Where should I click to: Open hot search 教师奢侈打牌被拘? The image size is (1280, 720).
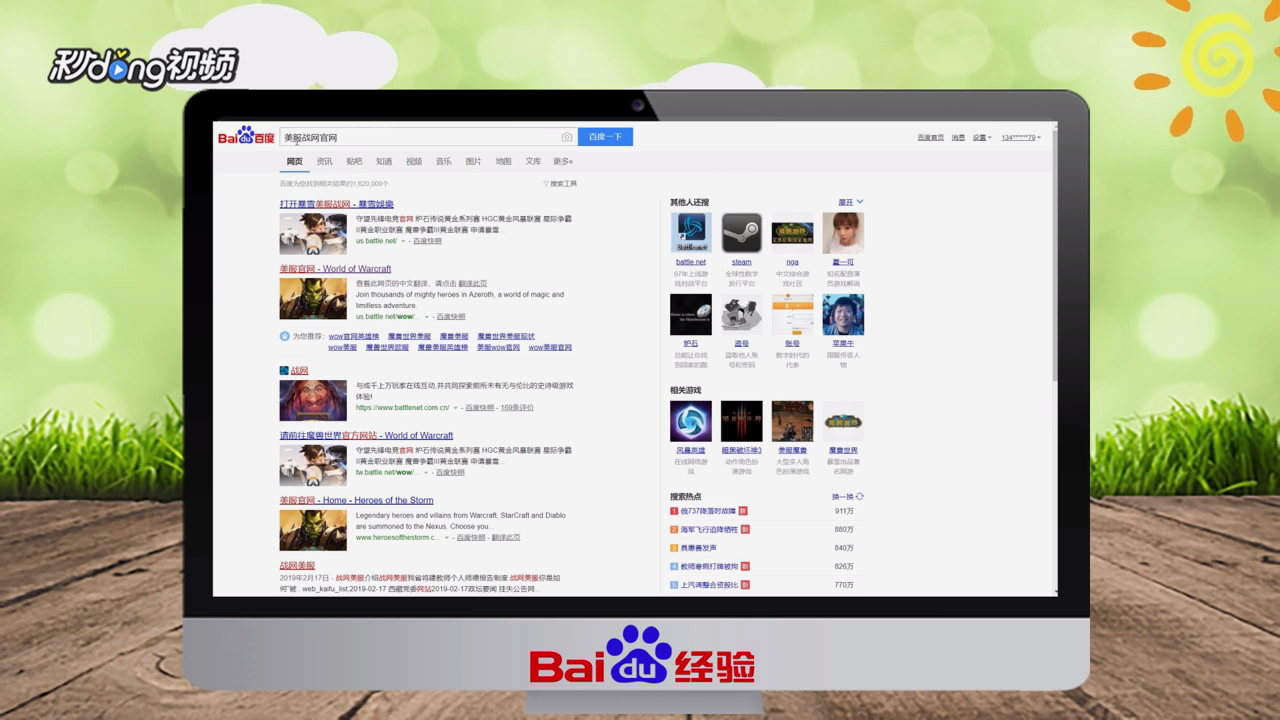click(x=709, y=567)
